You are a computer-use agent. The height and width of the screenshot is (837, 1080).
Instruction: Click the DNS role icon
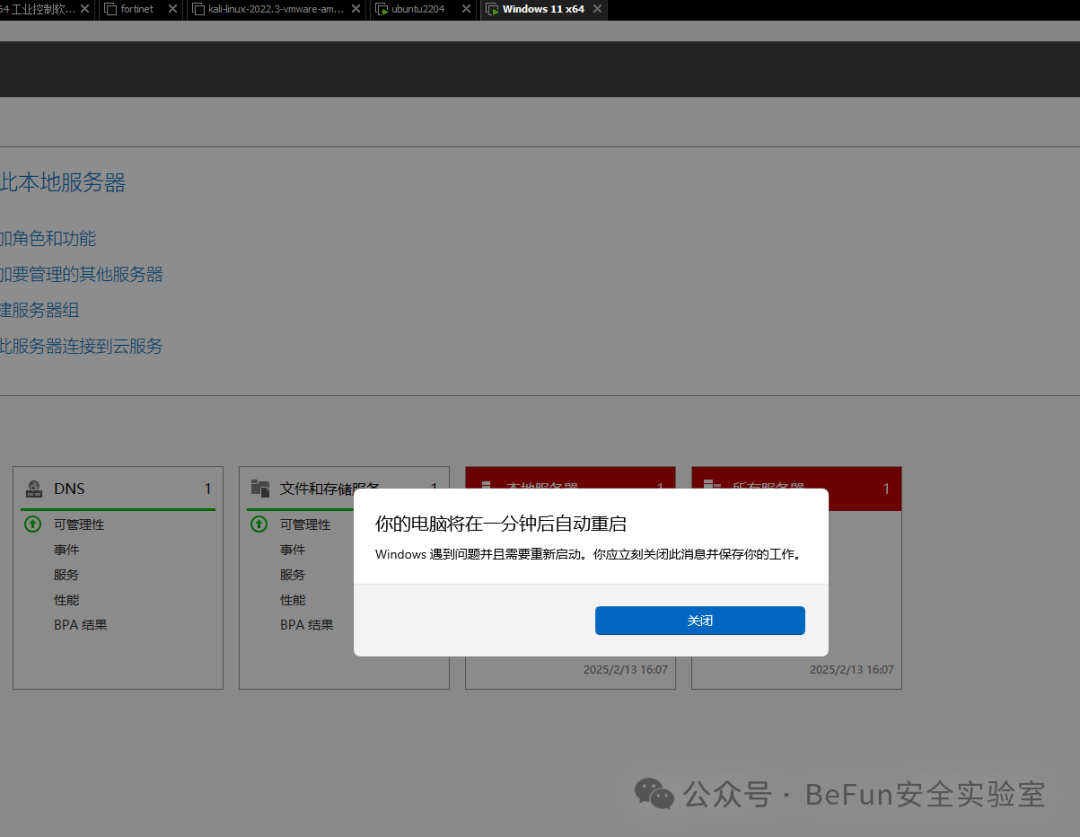tap(34, 489)
